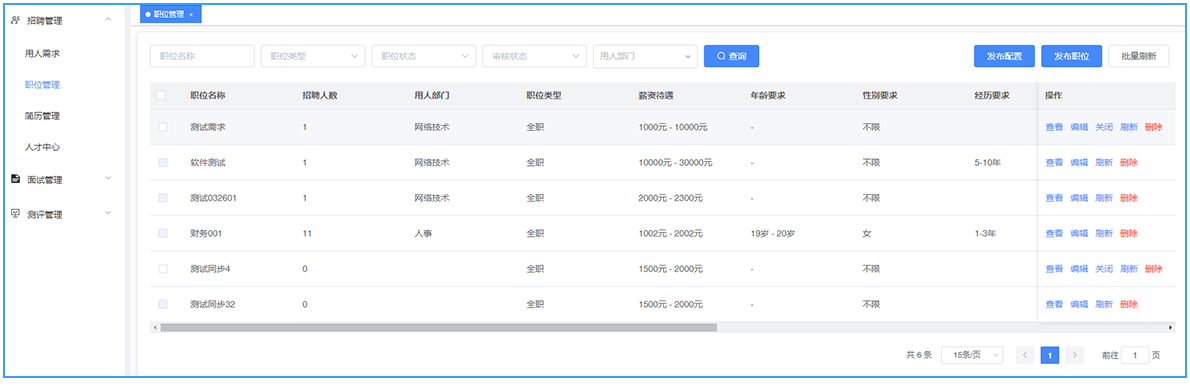This screenshot has width=1190, height=389.
Task: Click the 招聘管理 people icon in sidebar
Action: coord(15,20)
